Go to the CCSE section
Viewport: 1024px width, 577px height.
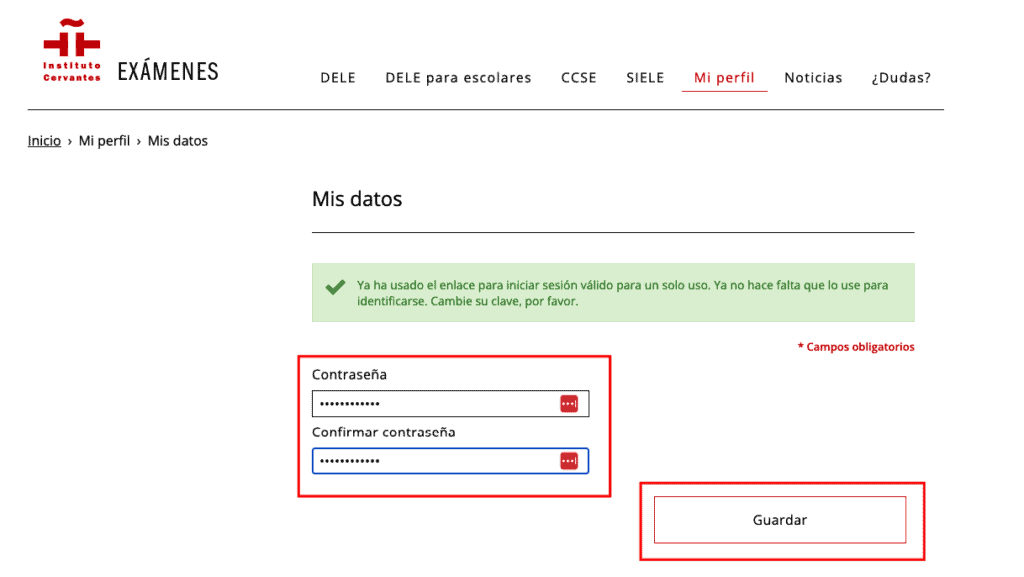click(579, 78)
